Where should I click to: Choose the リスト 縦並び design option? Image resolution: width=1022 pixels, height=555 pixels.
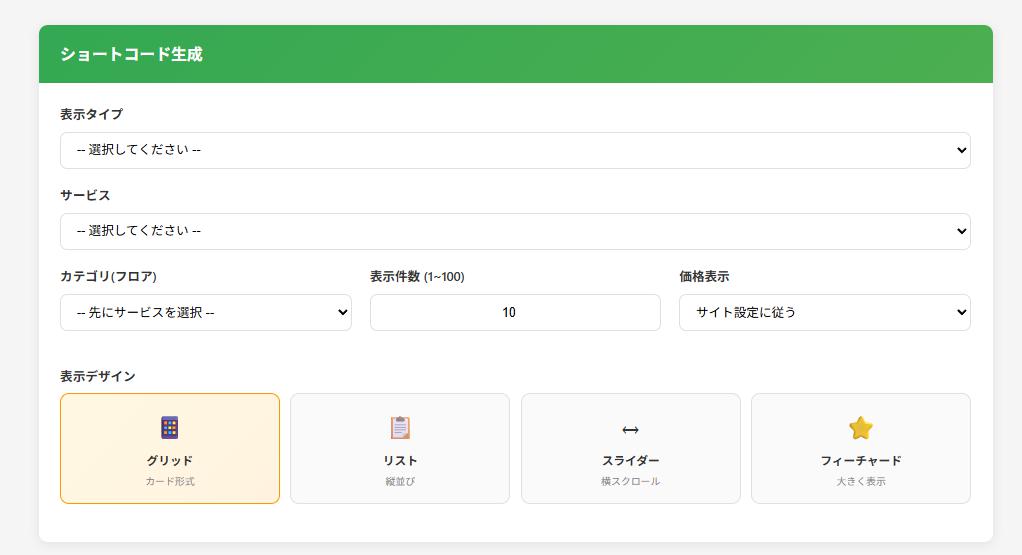point(400,449)
